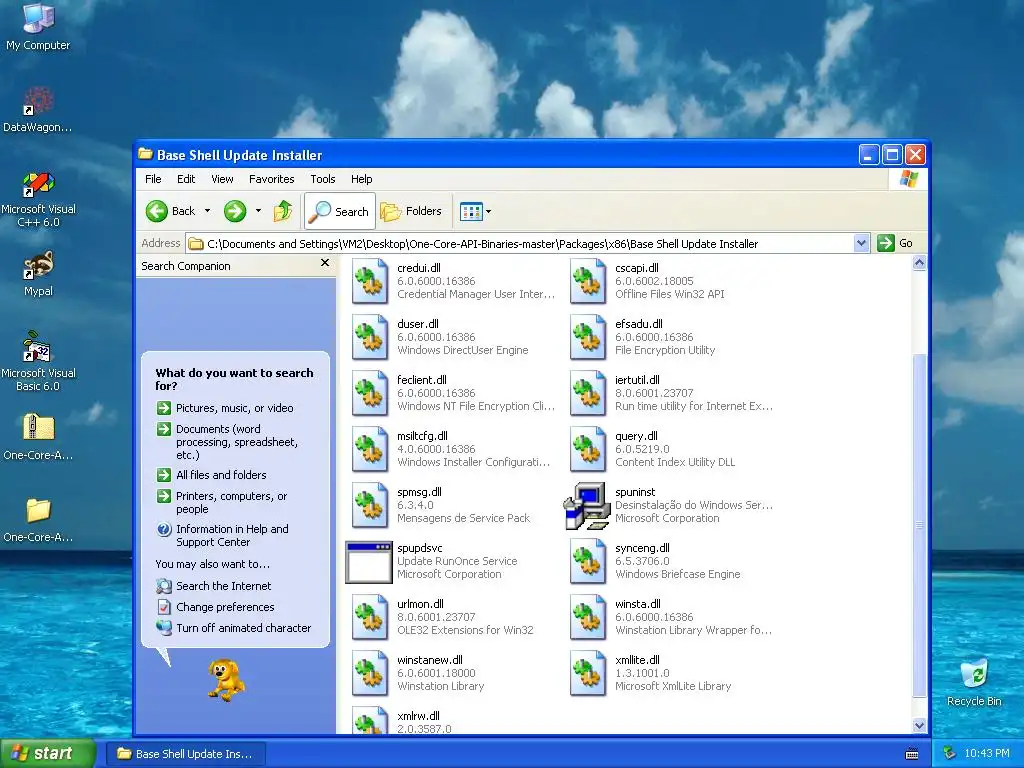
Task: Open the View menu
Action: coord(222,179)
